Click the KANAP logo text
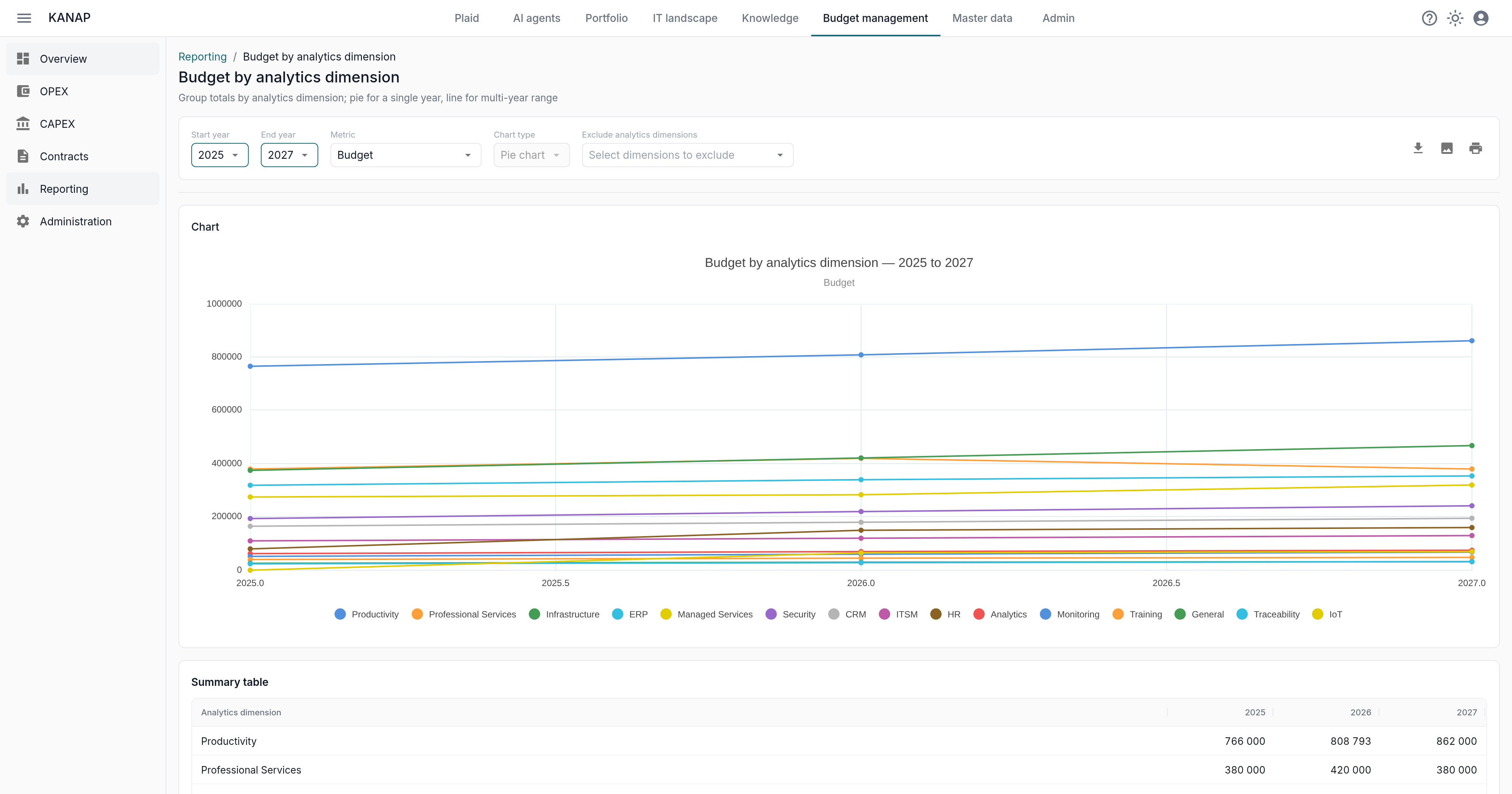This screenshot has width=1512, height=794. 69,18
